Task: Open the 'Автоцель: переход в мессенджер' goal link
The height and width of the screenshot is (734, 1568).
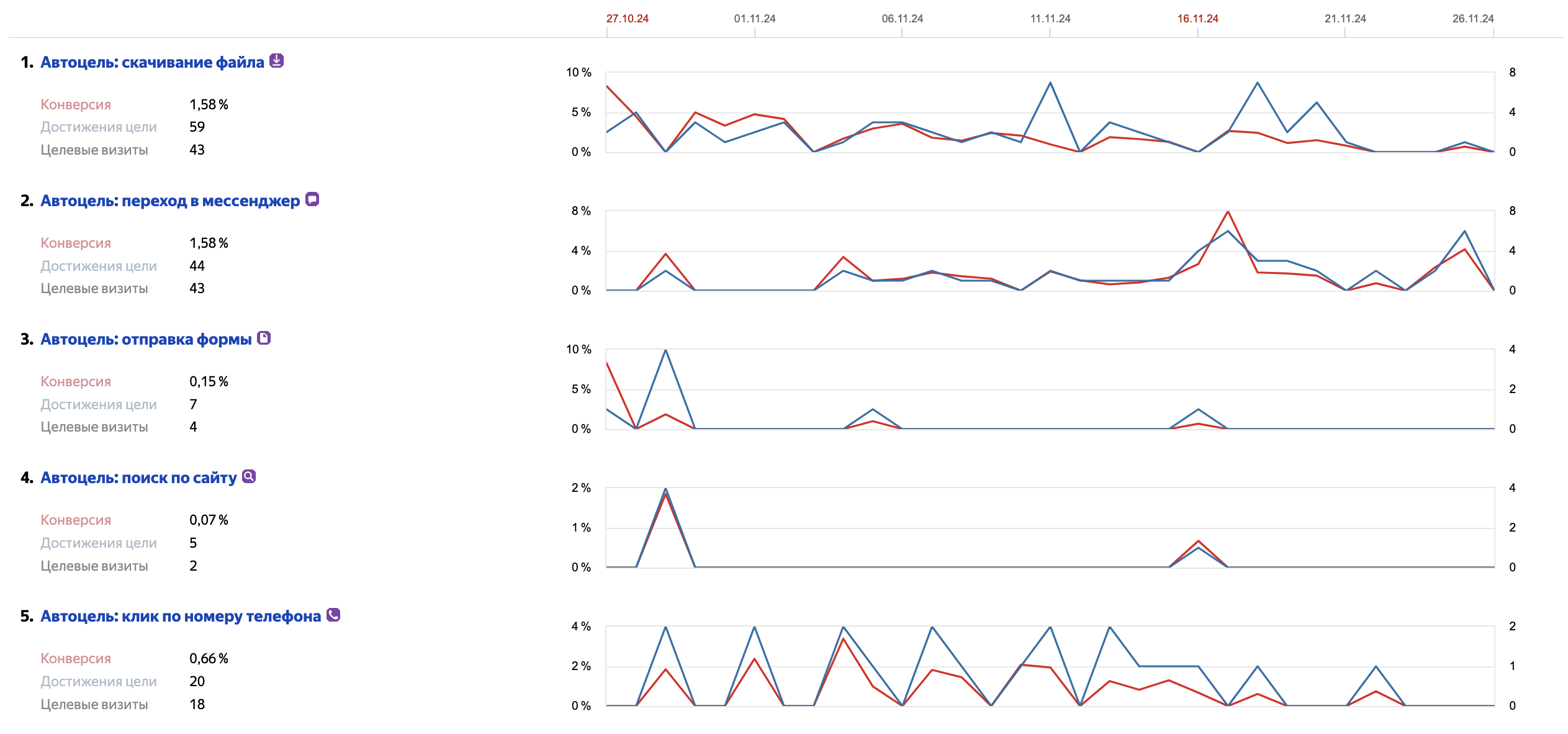Action: pos(169,201)
